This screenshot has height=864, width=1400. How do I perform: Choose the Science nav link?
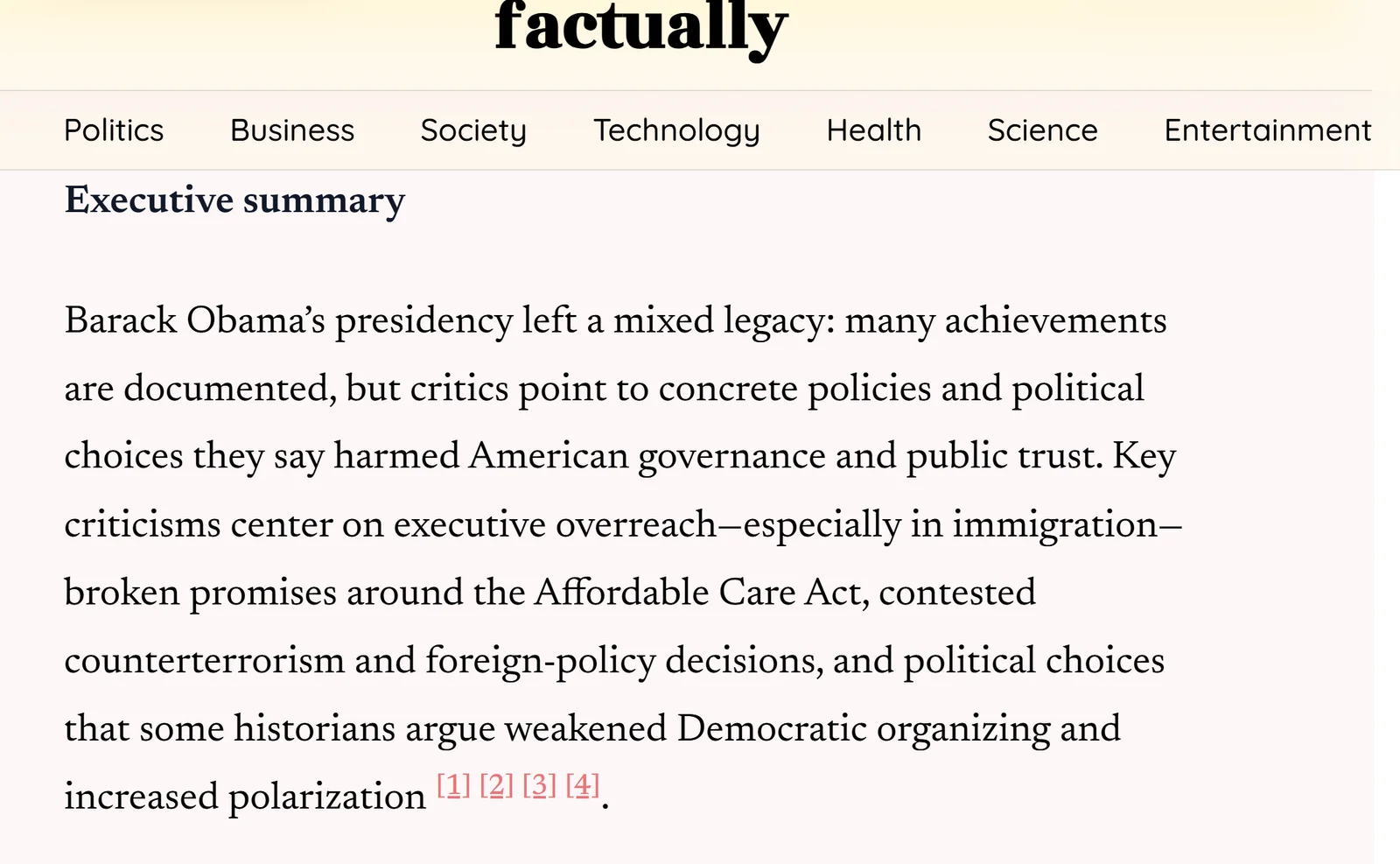(x=1042, y=130)
